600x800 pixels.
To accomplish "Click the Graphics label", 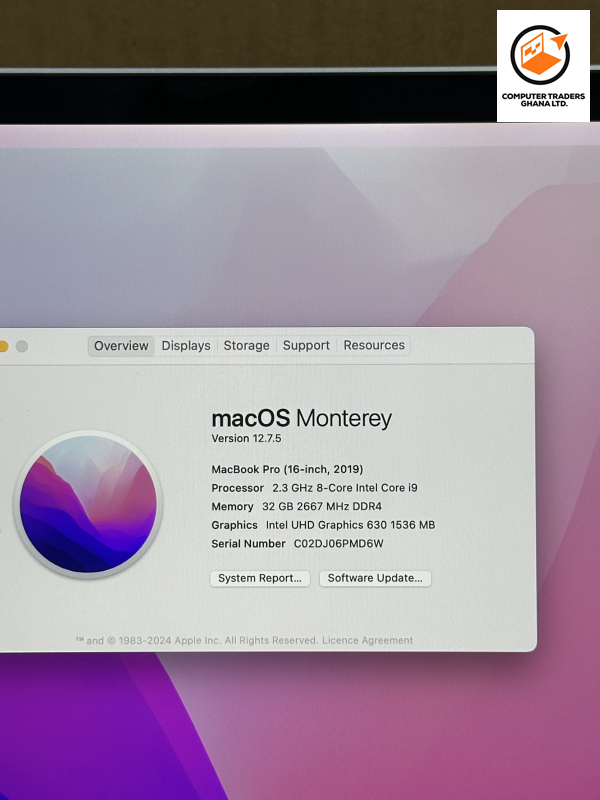I will [235, 526].
